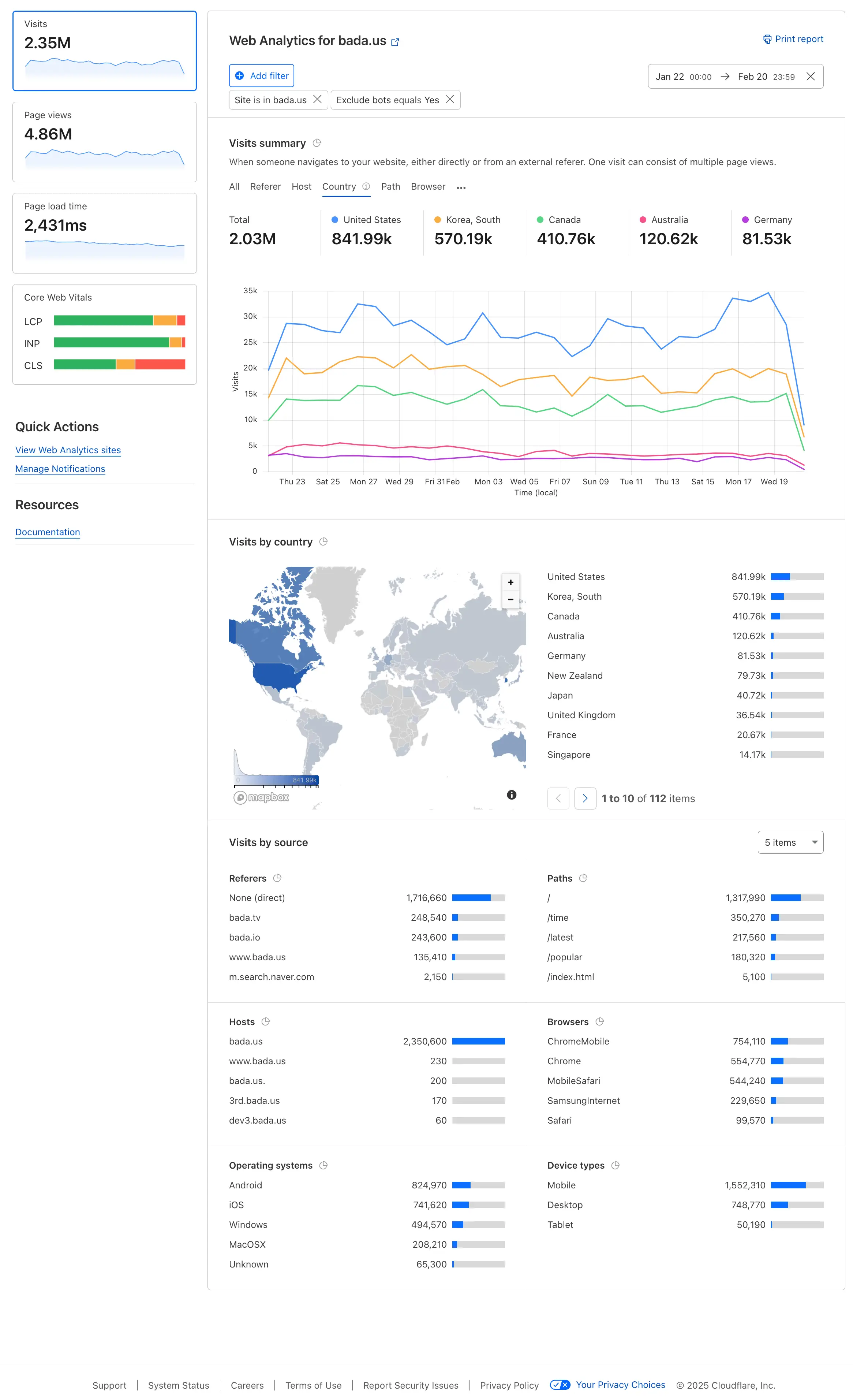Image resolution: width=853 pixels, height=1400 pixels.
Task: Remove the Exclude bots equals Yes filter
Action: click(x=450, y=100)
